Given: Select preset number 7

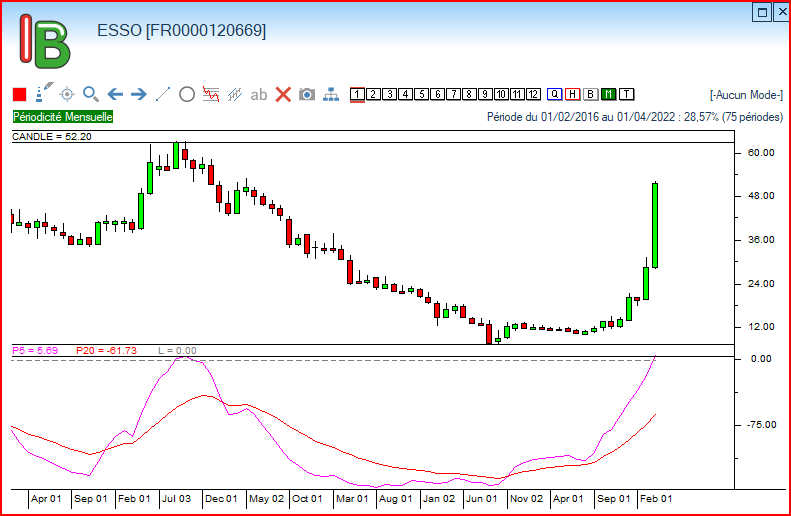Looking at the screenshot, I should tap(454, 94).
